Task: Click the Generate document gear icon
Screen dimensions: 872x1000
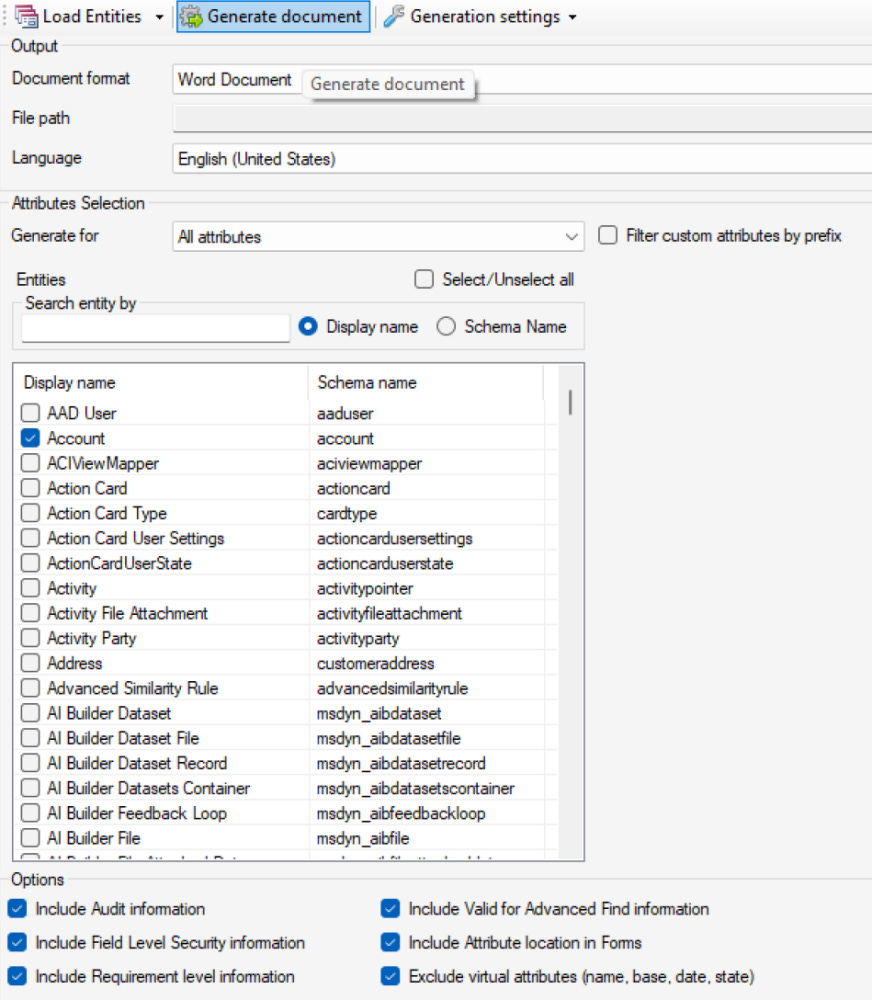Action: point(191,17)
